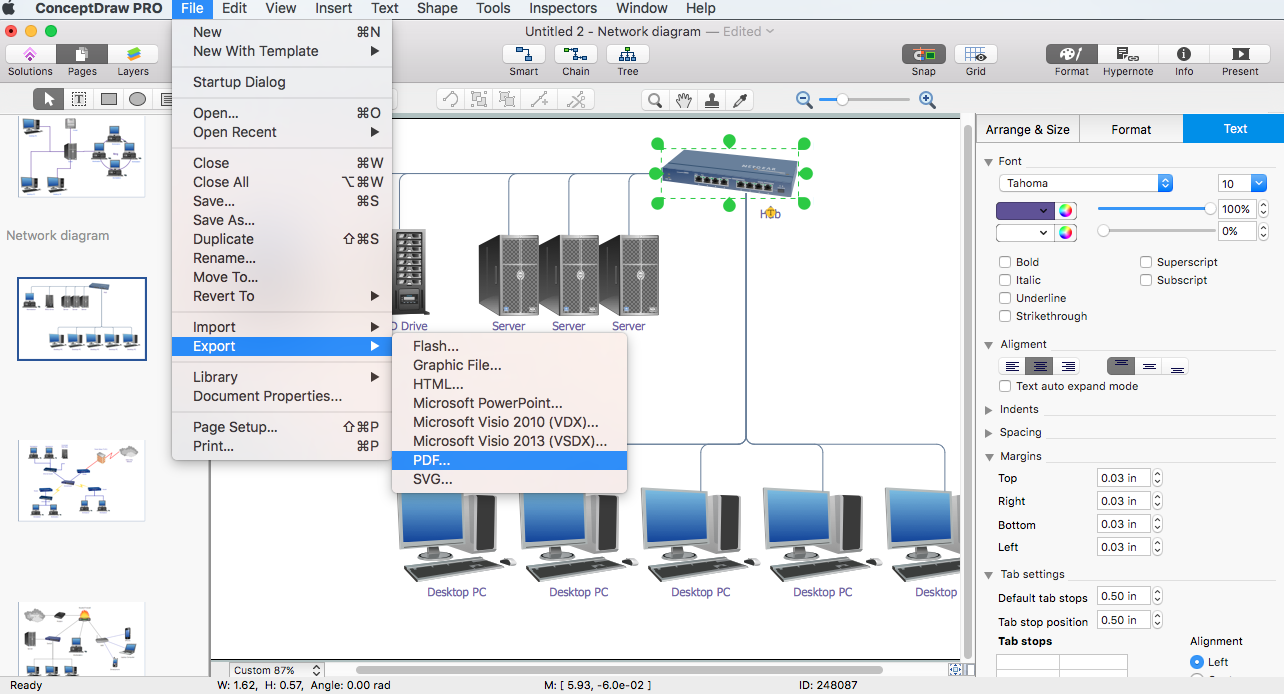The width and height of the screenshot is (1284, 694).
Task: Open the Layers panel
Action: (133, 54)
